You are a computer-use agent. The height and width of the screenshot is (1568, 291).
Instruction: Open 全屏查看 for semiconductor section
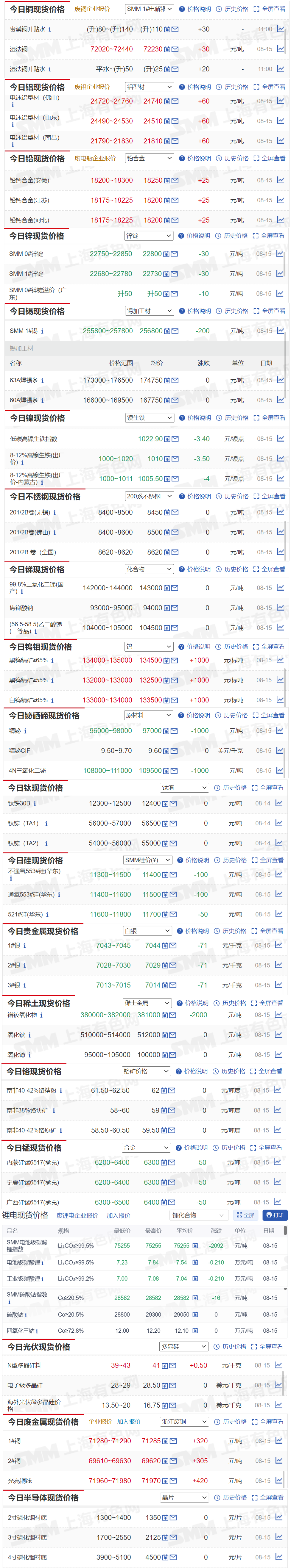[267, 1497]
